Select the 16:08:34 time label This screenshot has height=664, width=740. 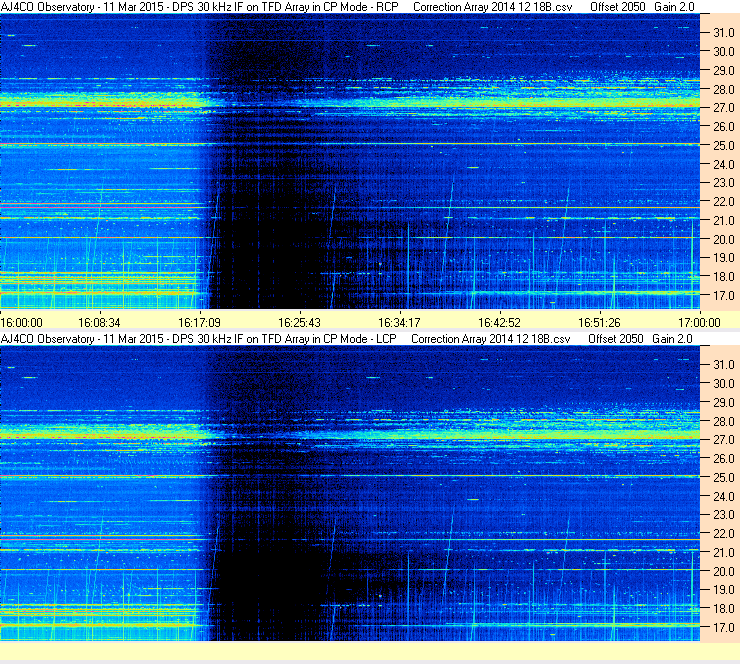(99, 323)
